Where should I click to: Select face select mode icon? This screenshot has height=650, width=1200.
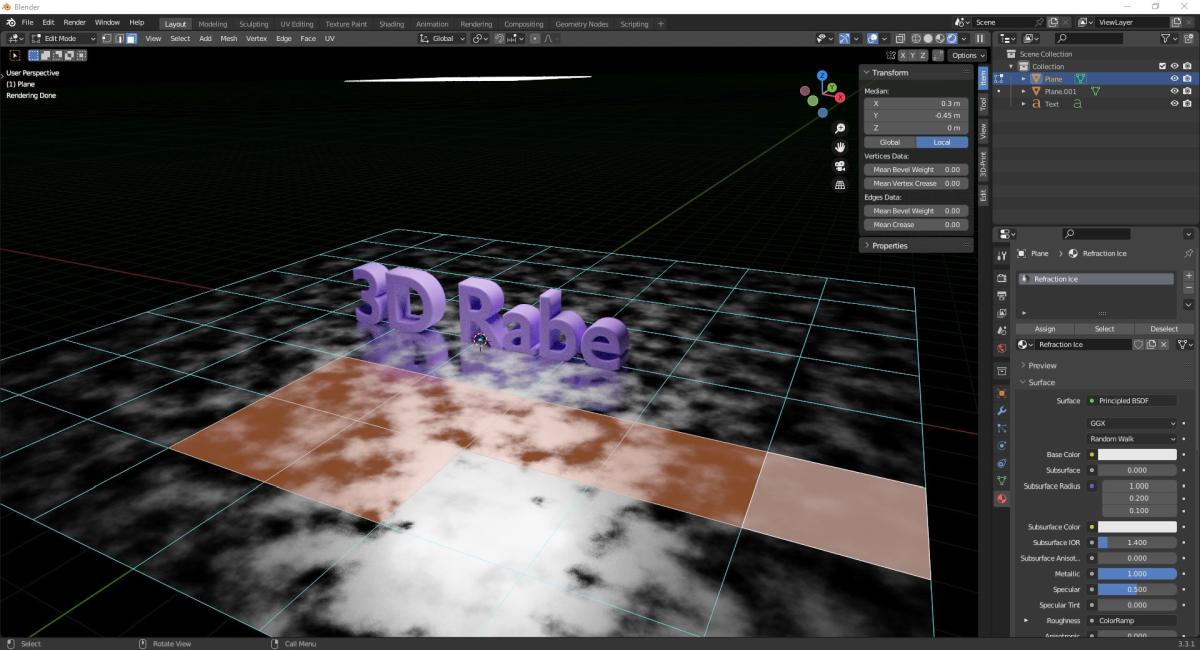(131, 38)
